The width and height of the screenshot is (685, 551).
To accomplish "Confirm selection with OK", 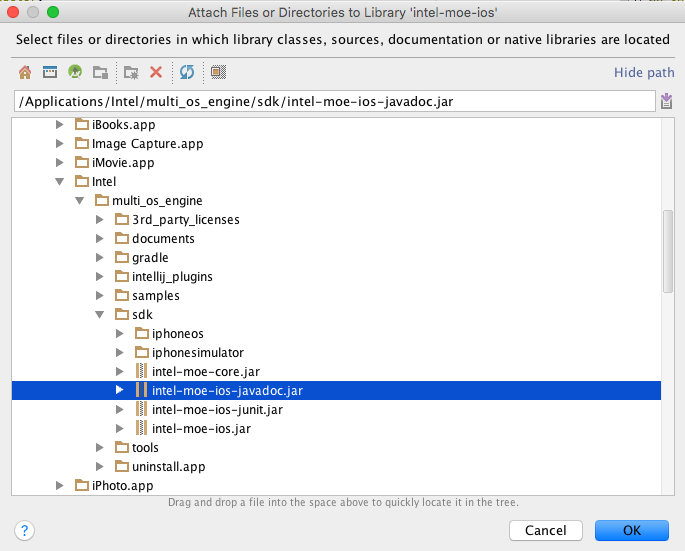I will (x=632, y=530).
